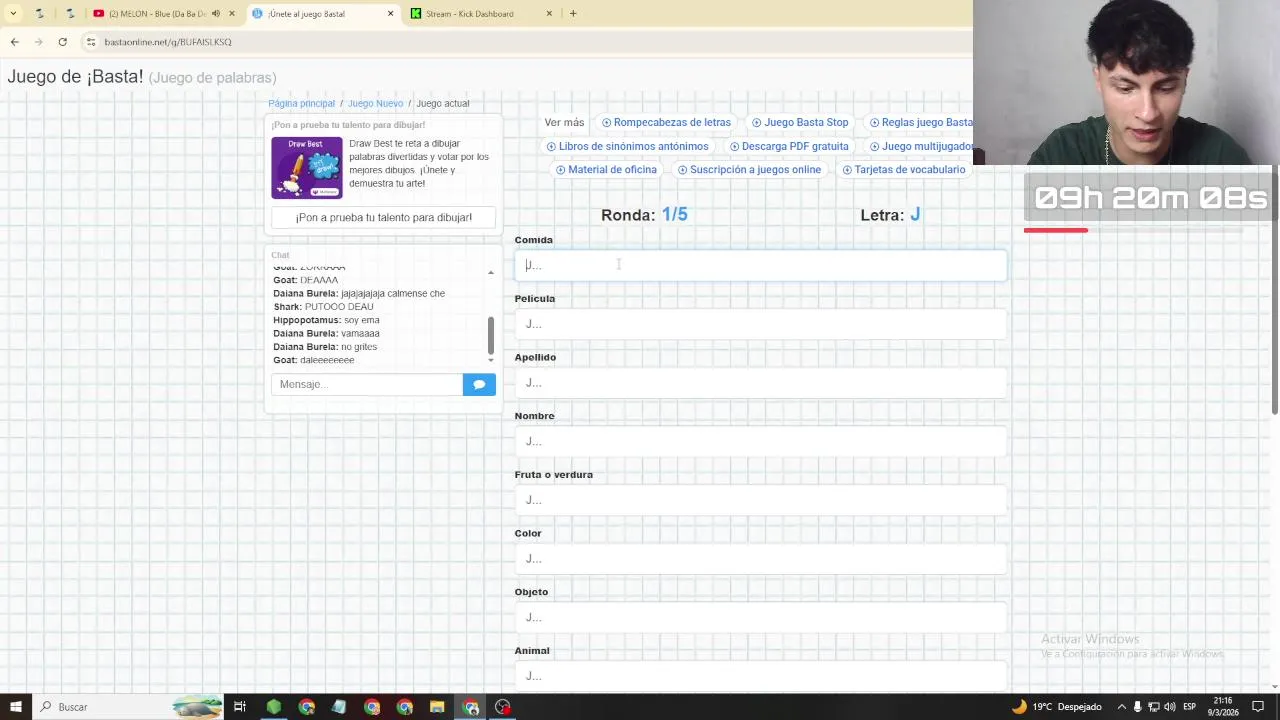Focus the Fruta o verdura answer field

760,500
